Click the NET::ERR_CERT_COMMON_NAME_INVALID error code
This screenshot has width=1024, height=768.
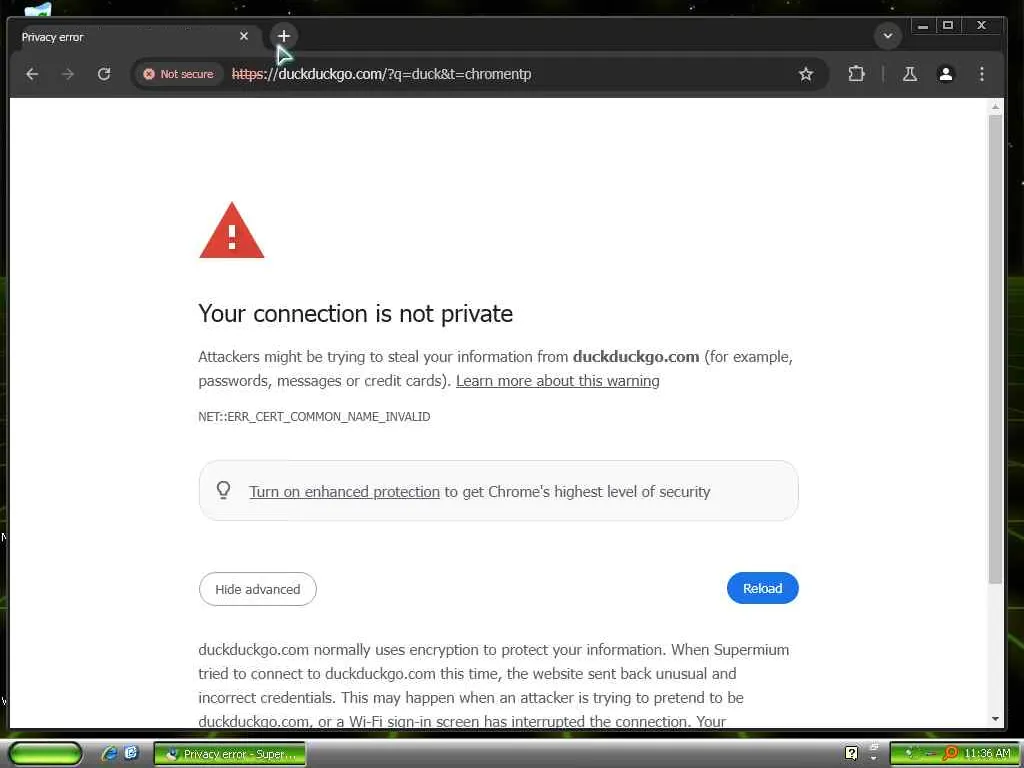(314, 417)
